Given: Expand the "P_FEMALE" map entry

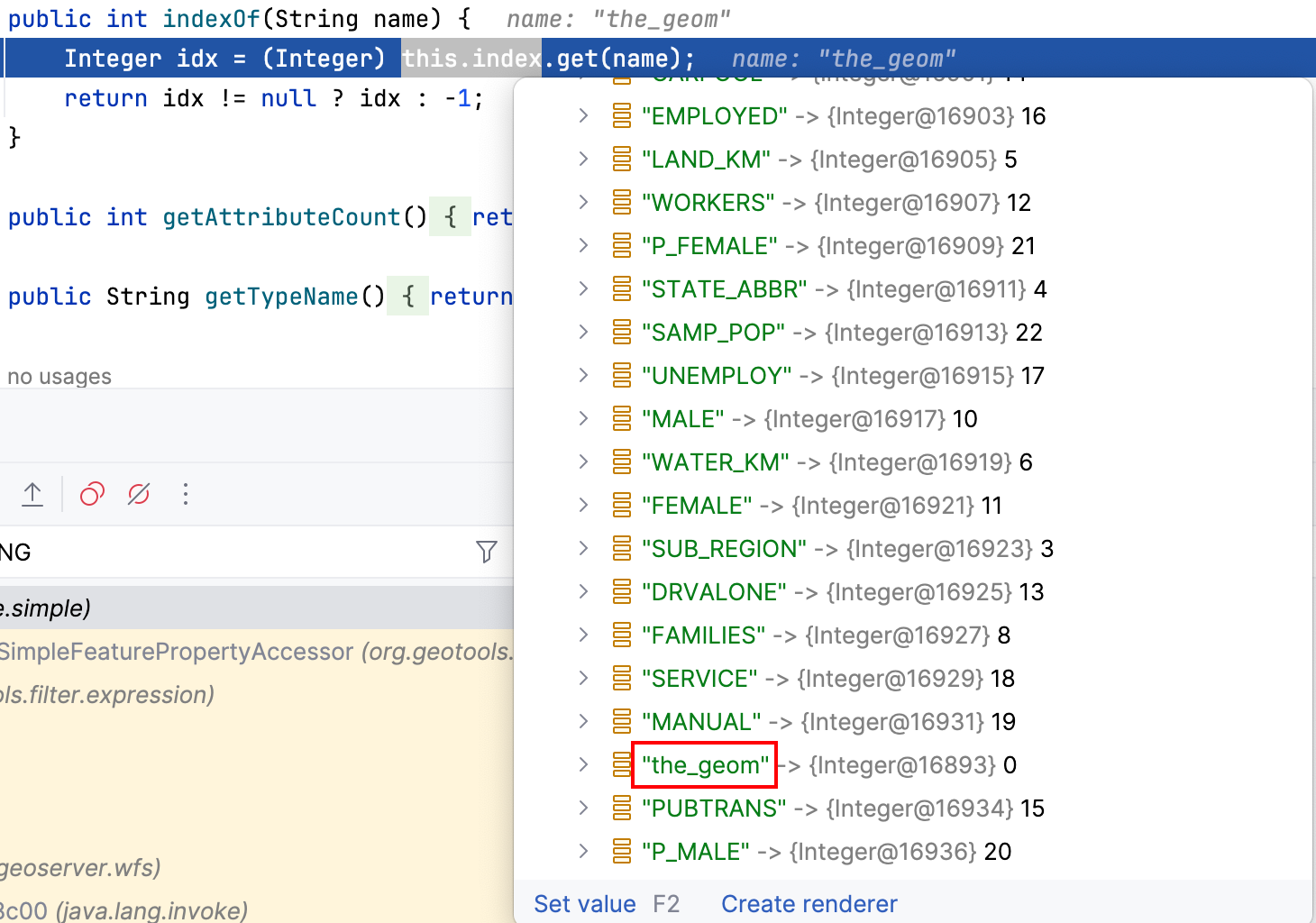Looking at the screenshot, I should (583, 246).
